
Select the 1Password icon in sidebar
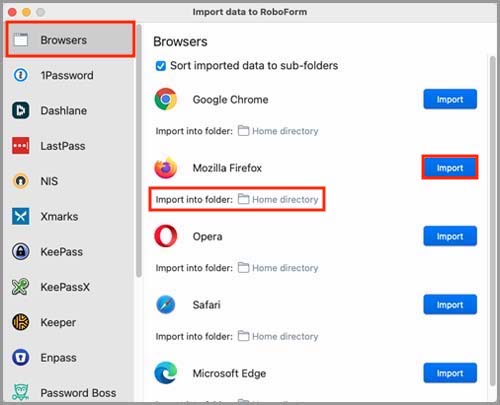(21, 75)
